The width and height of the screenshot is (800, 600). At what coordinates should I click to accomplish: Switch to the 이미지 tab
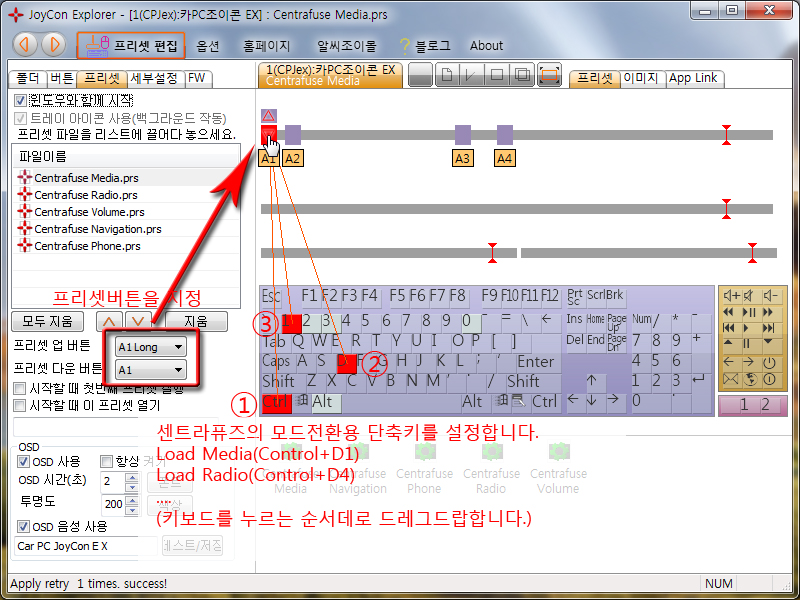point(640,79)
